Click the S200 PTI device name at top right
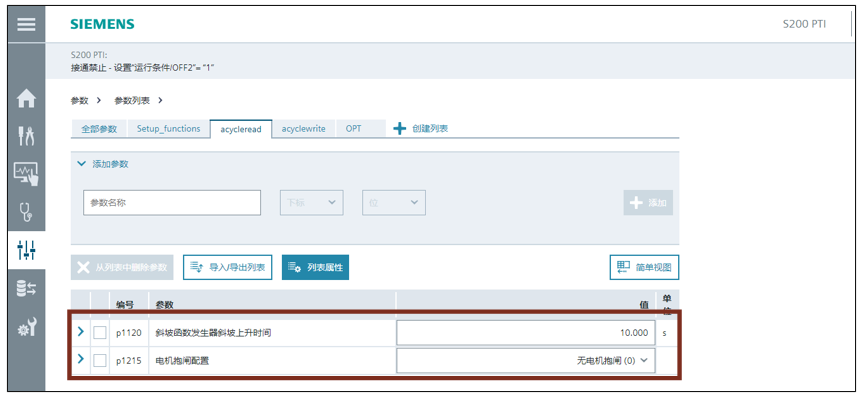The image size is (861, 396). (804, 24)
